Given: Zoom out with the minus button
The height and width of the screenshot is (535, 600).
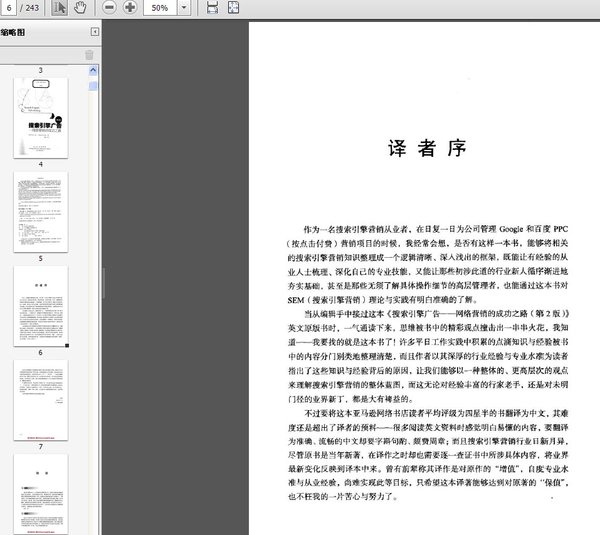Looking at the screenshot, I should click(109, 7).
